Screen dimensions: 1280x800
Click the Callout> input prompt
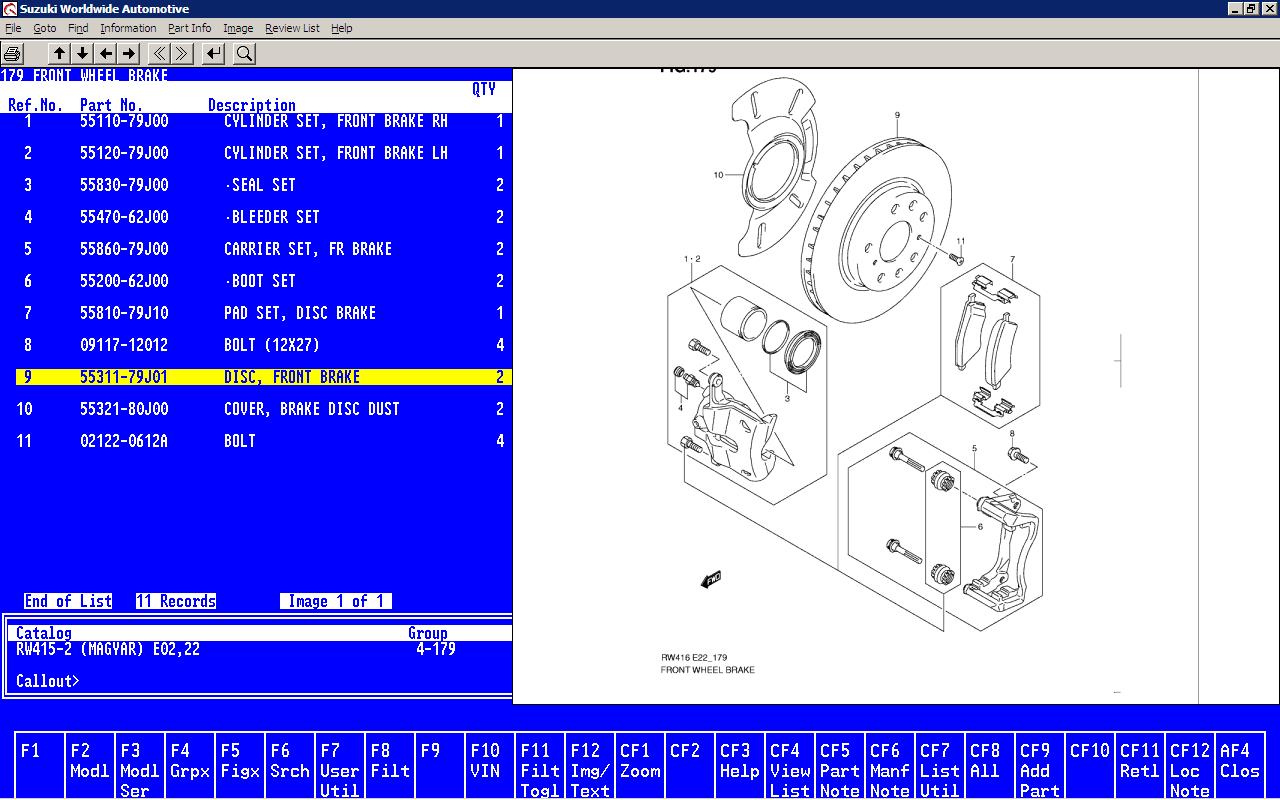click(48, 681)
